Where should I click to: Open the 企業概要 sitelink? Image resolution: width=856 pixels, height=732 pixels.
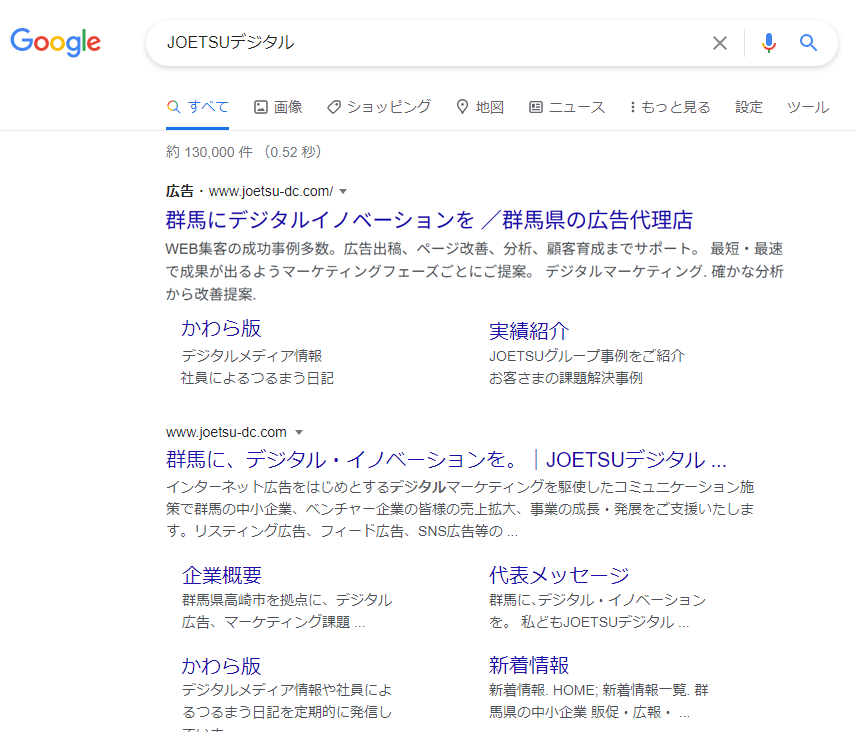(x=222, y=575)
